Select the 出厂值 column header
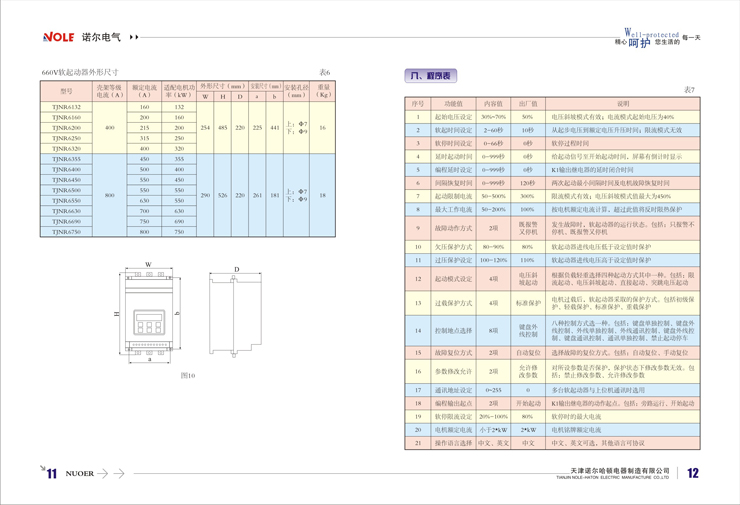The height and width of the screenshot is (505, 740). coord(528,103)
